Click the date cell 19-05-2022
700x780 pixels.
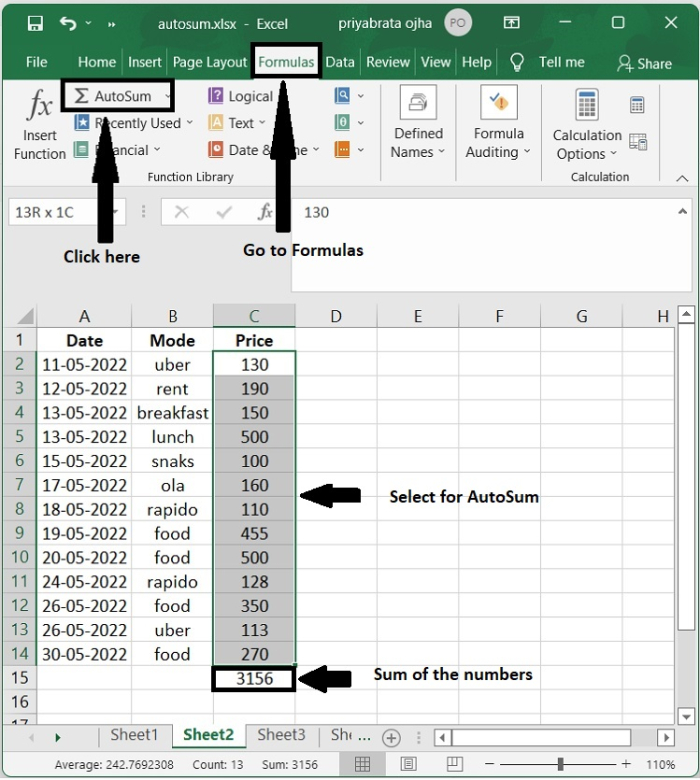(84, 533)
